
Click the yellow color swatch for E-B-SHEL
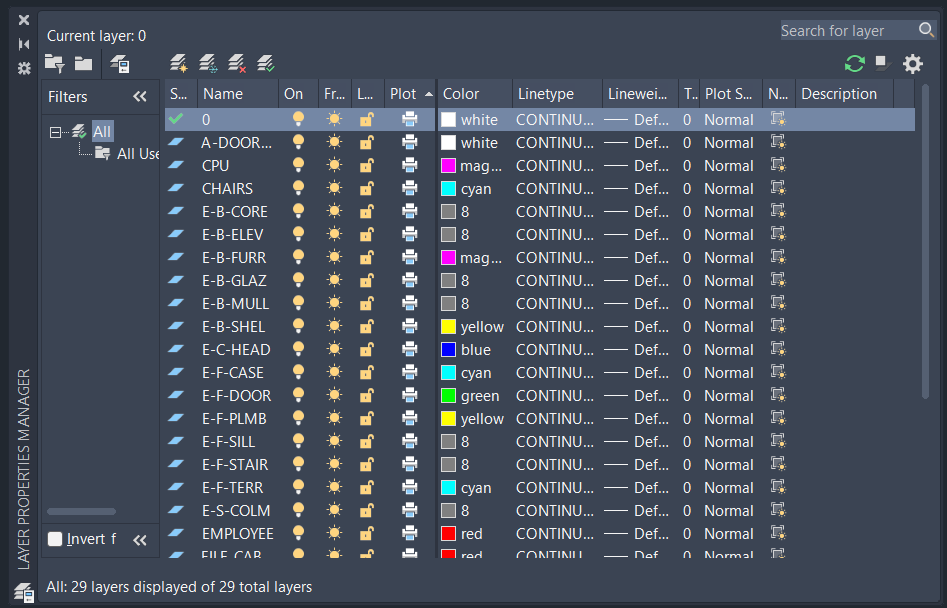click(448, 327)
